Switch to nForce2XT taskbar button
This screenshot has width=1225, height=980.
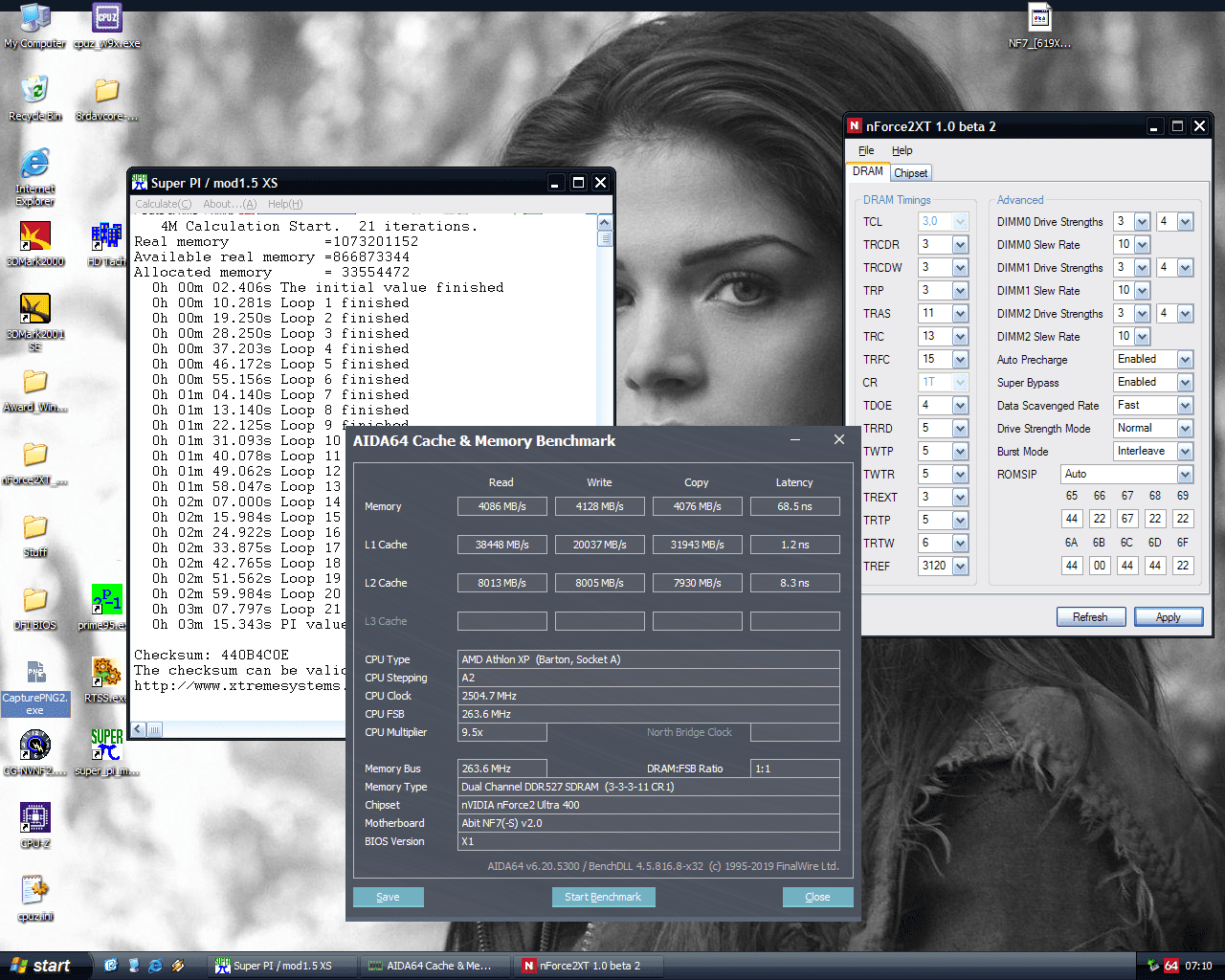pos(589,966)
